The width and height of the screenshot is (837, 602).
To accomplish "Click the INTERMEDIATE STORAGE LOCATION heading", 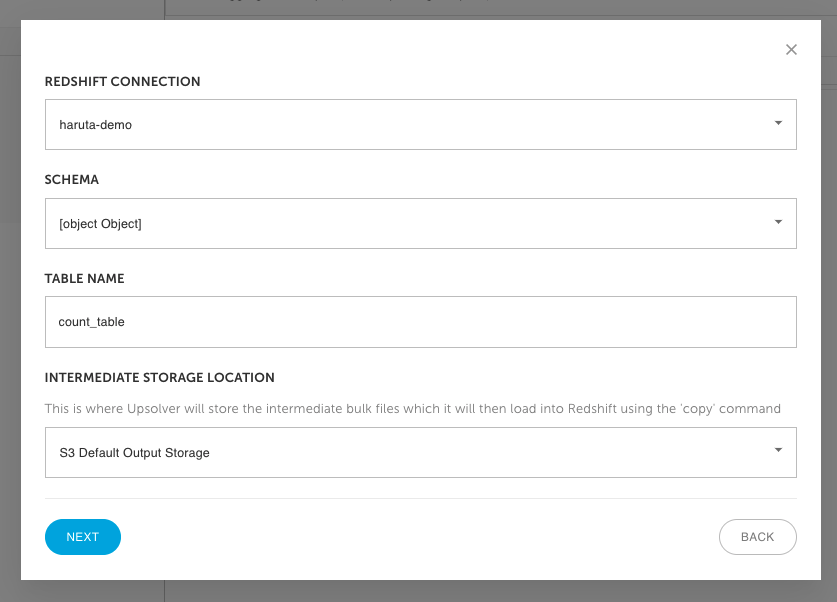I will point(160,378).
